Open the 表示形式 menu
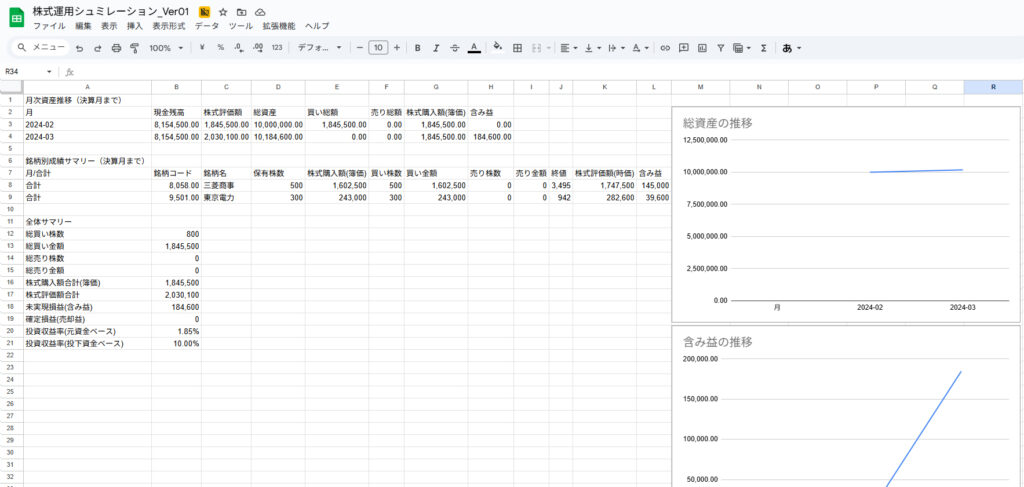The image size is (1024, 487). [x=169, y=26]
